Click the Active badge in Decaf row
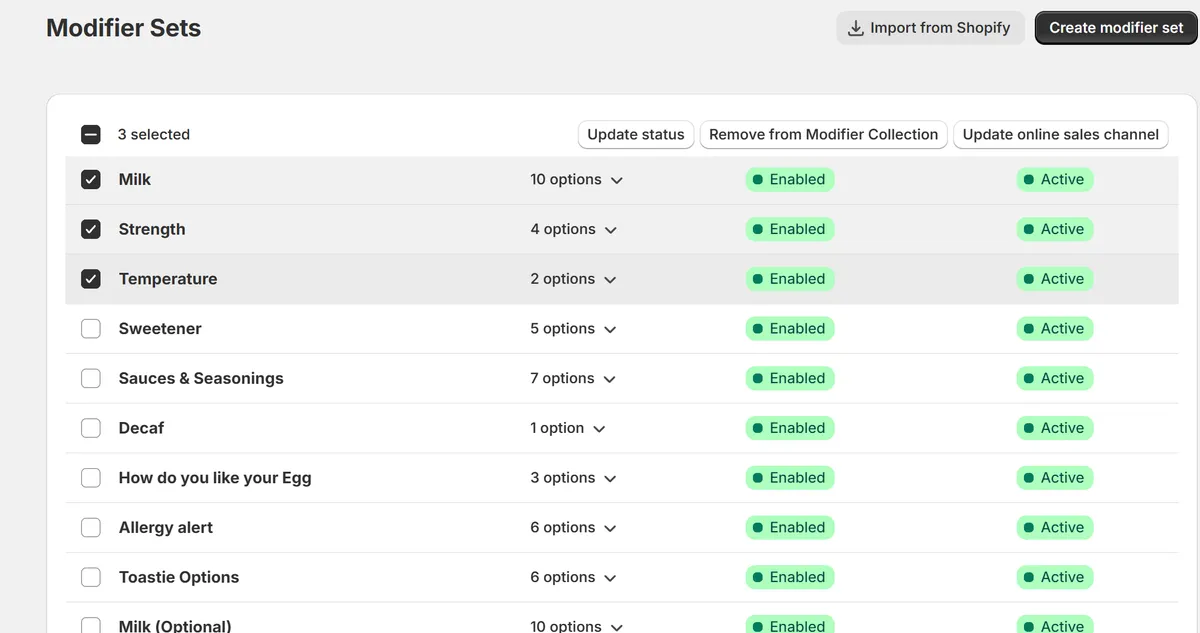1200x633 pixels. pos(1055,428)
